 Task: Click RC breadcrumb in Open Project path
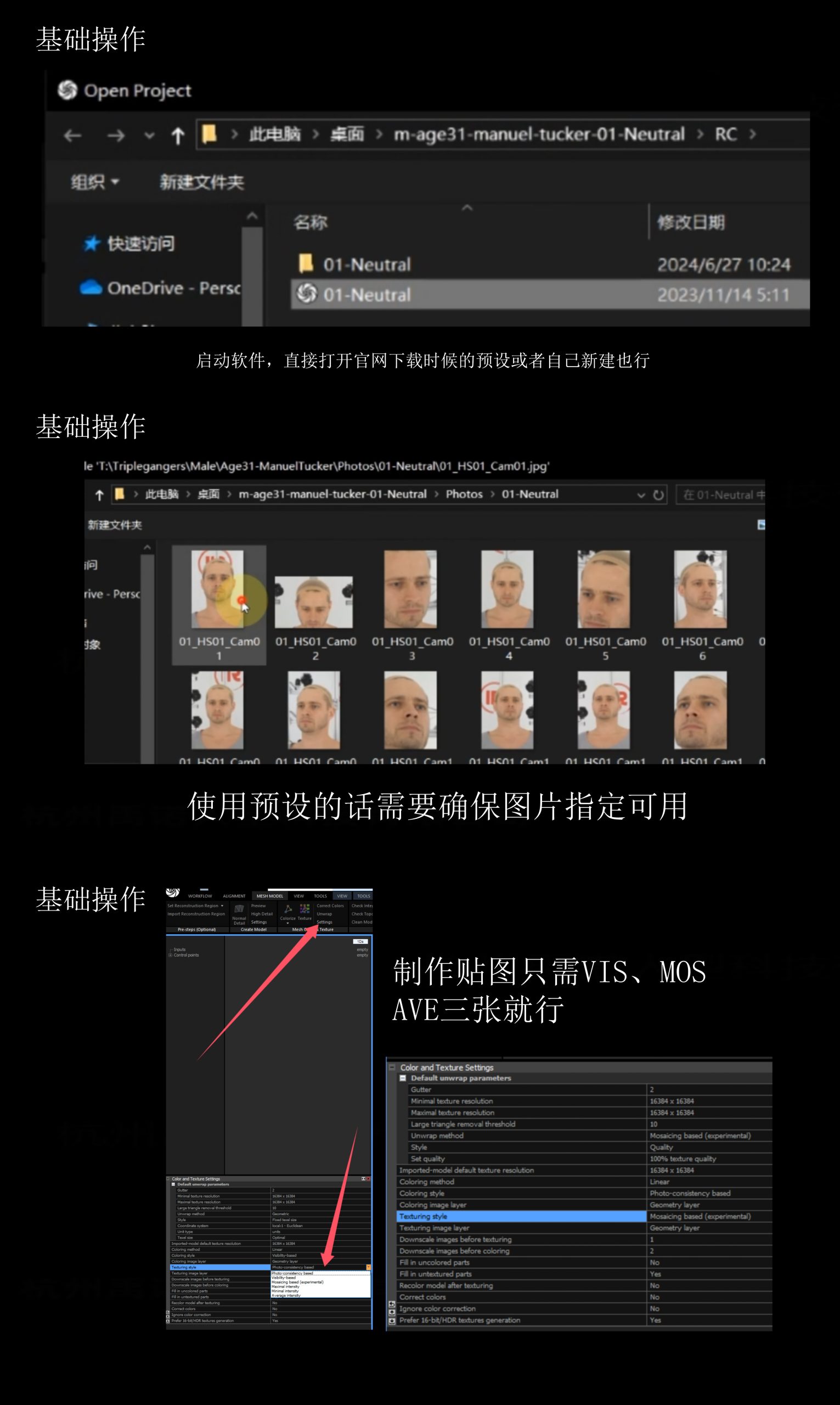click(726, 134)
